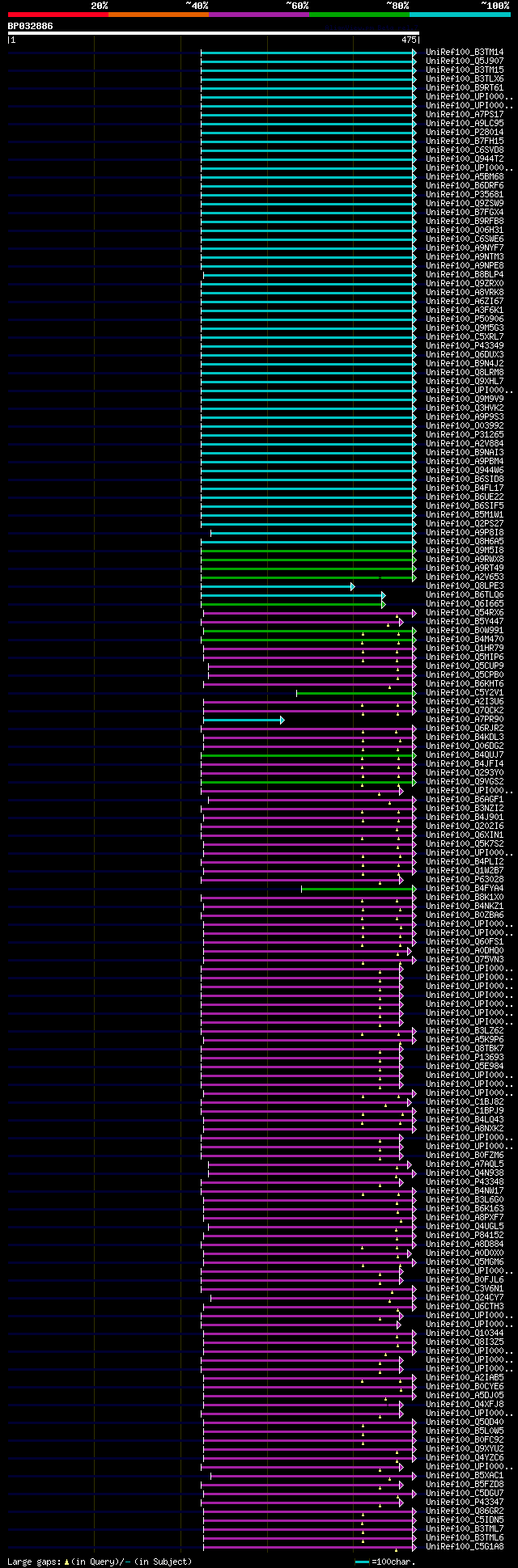Screen dimensions: 518x1568
Task: Open hit UniRef100_Q5J907
Action: [465, 61]
